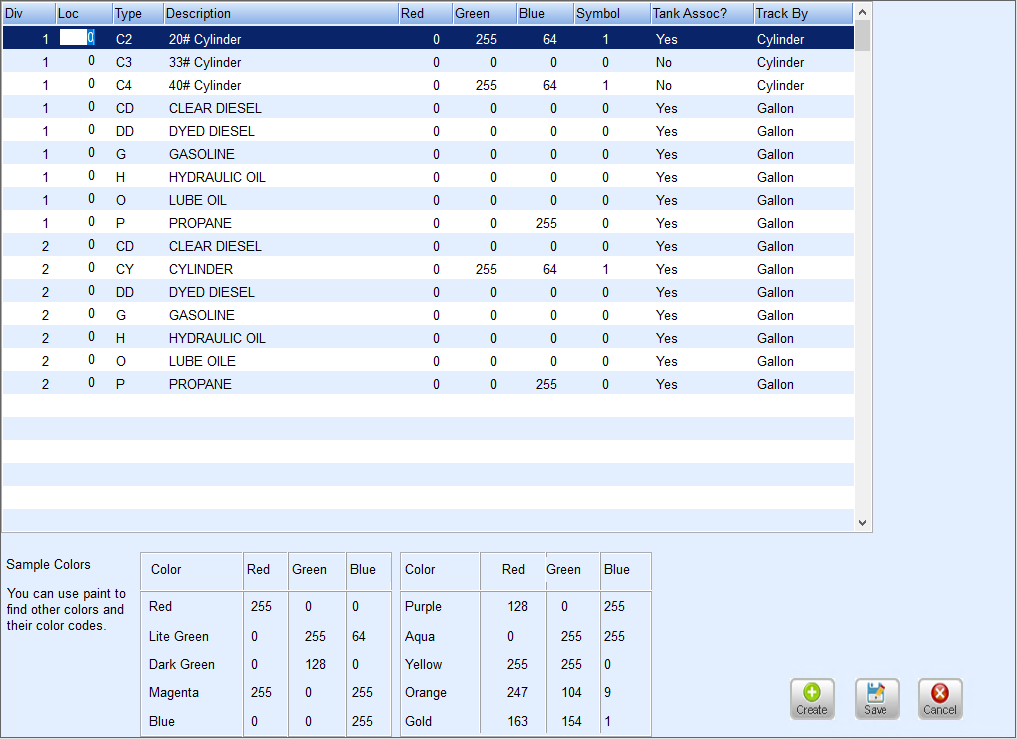Click the Description column header
The height and width of the screenshot is (739, 1017).
pos(281,13)
